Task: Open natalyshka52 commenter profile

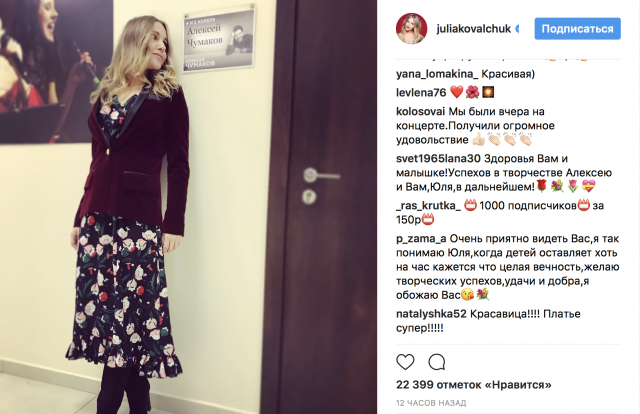Action: (431, 314)
